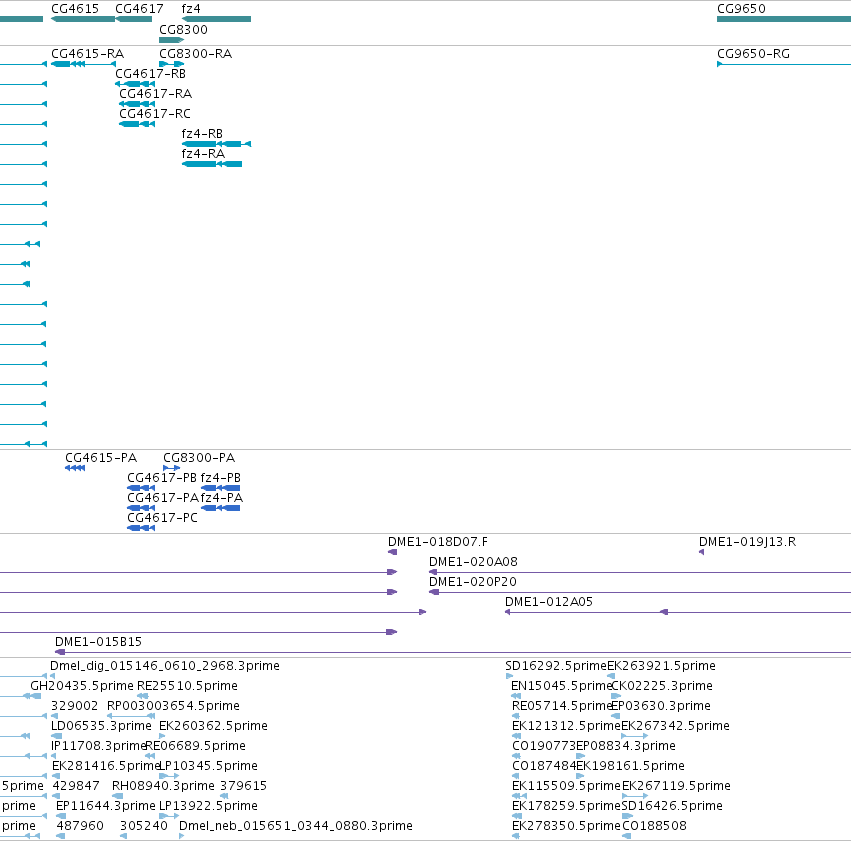Open protein CG4617-PC

pos(162,518)
